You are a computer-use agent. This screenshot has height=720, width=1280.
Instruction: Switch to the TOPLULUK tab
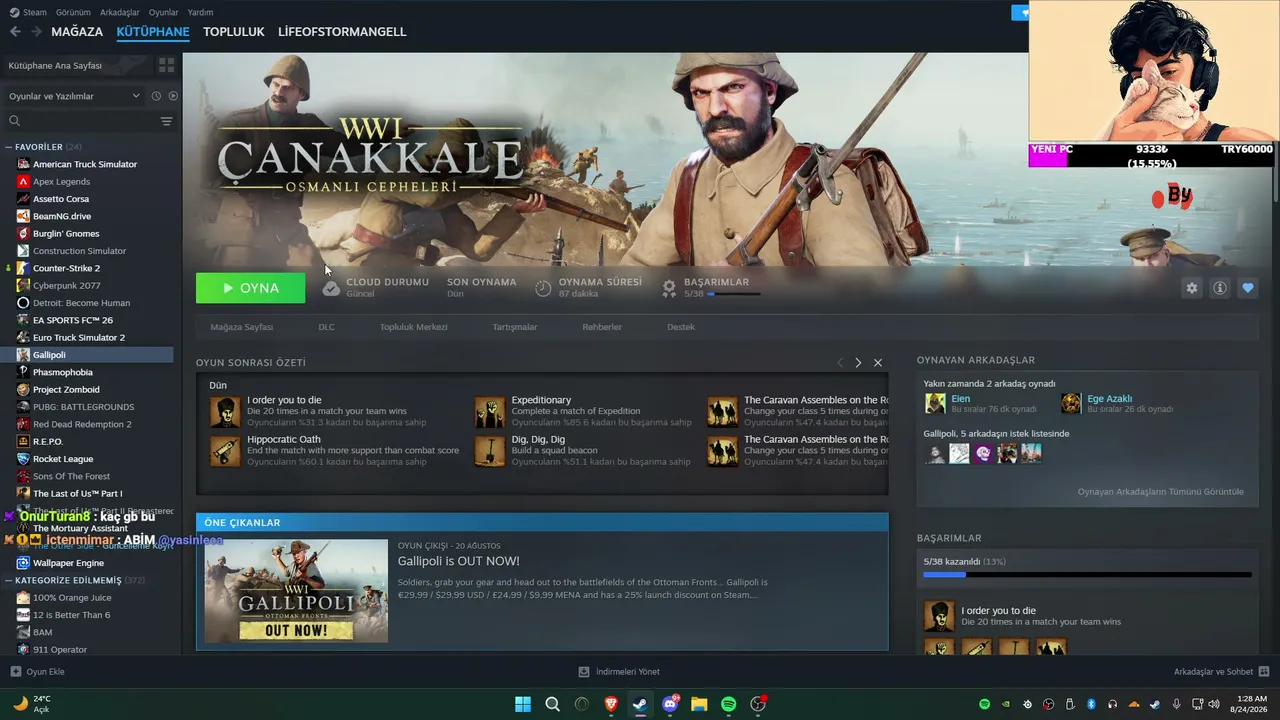pos(234,32)
